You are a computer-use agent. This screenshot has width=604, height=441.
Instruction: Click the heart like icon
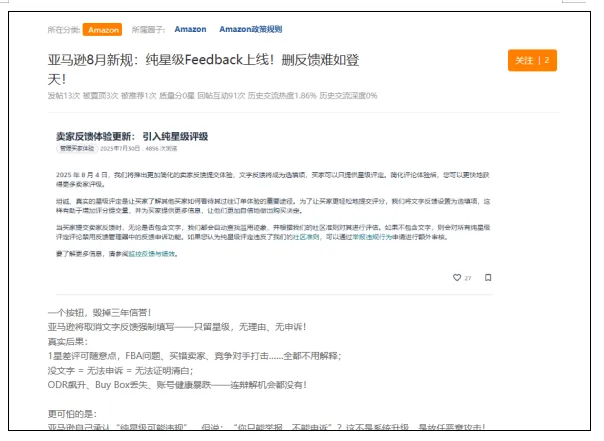tap(457, 277)
